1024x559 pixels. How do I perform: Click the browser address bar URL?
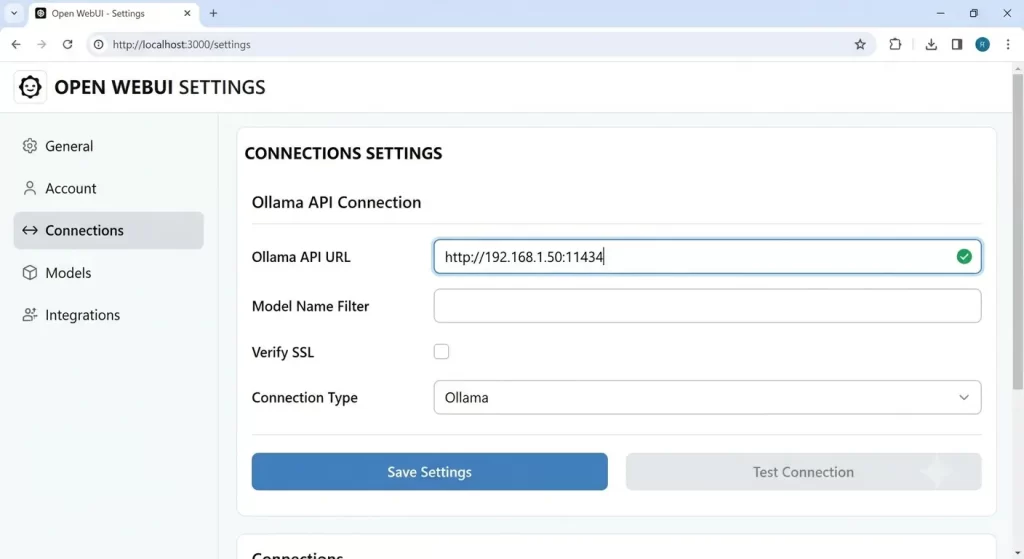(x=182, y=44)
